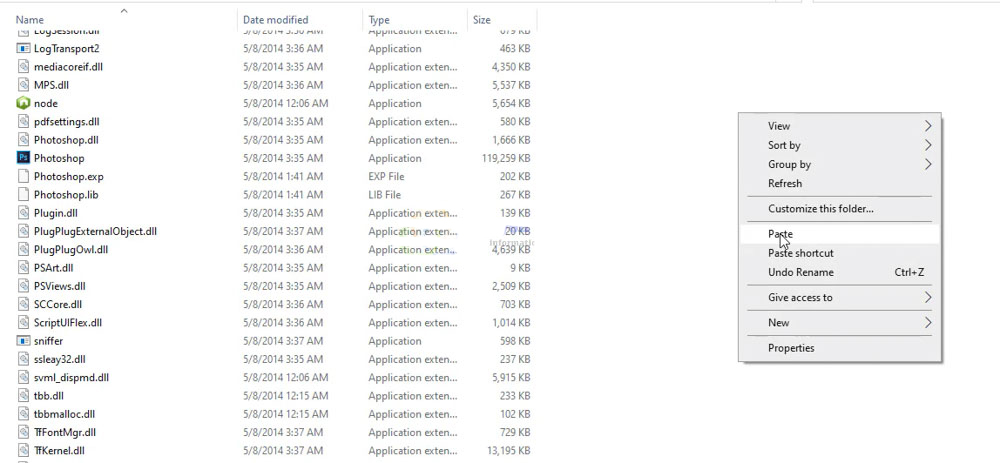
Task: Click the EXP File type cell
Action: (x=386, y=176)
